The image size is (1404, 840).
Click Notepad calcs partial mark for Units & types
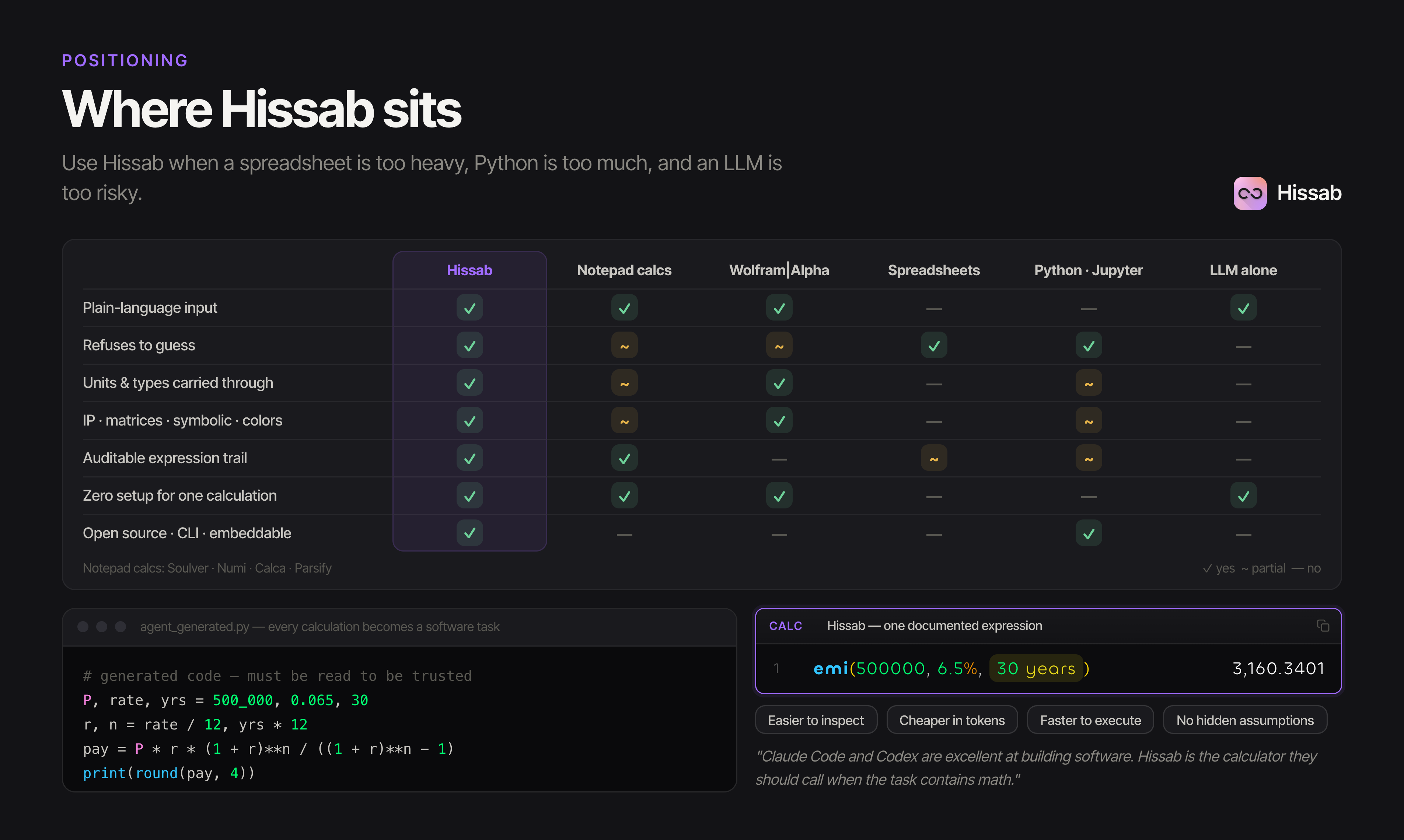click(625, 383)
